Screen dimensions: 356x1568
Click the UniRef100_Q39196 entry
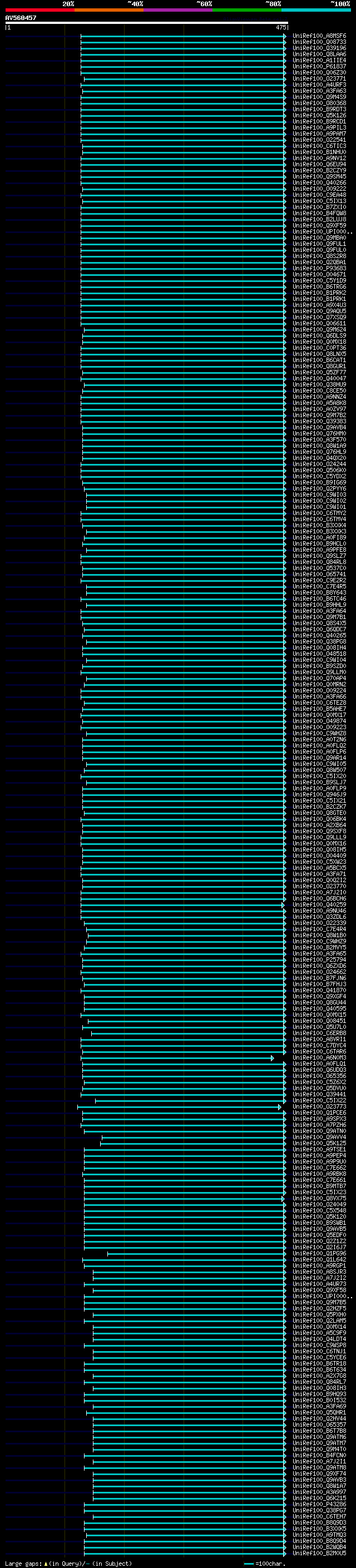319,48
